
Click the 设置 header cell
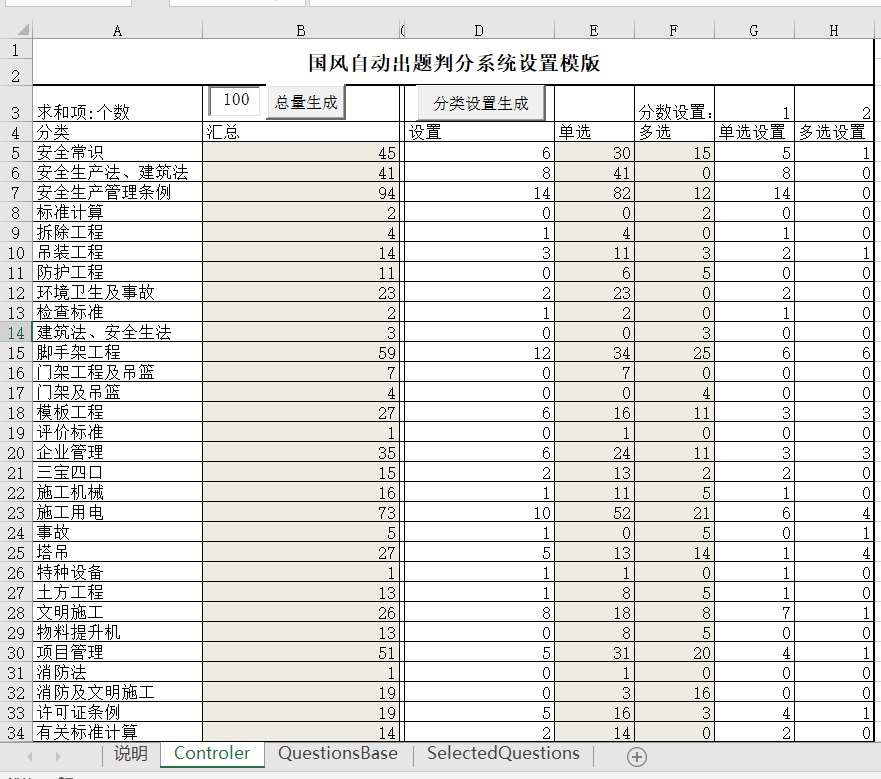pyautogui.click(x=479, y=132)
